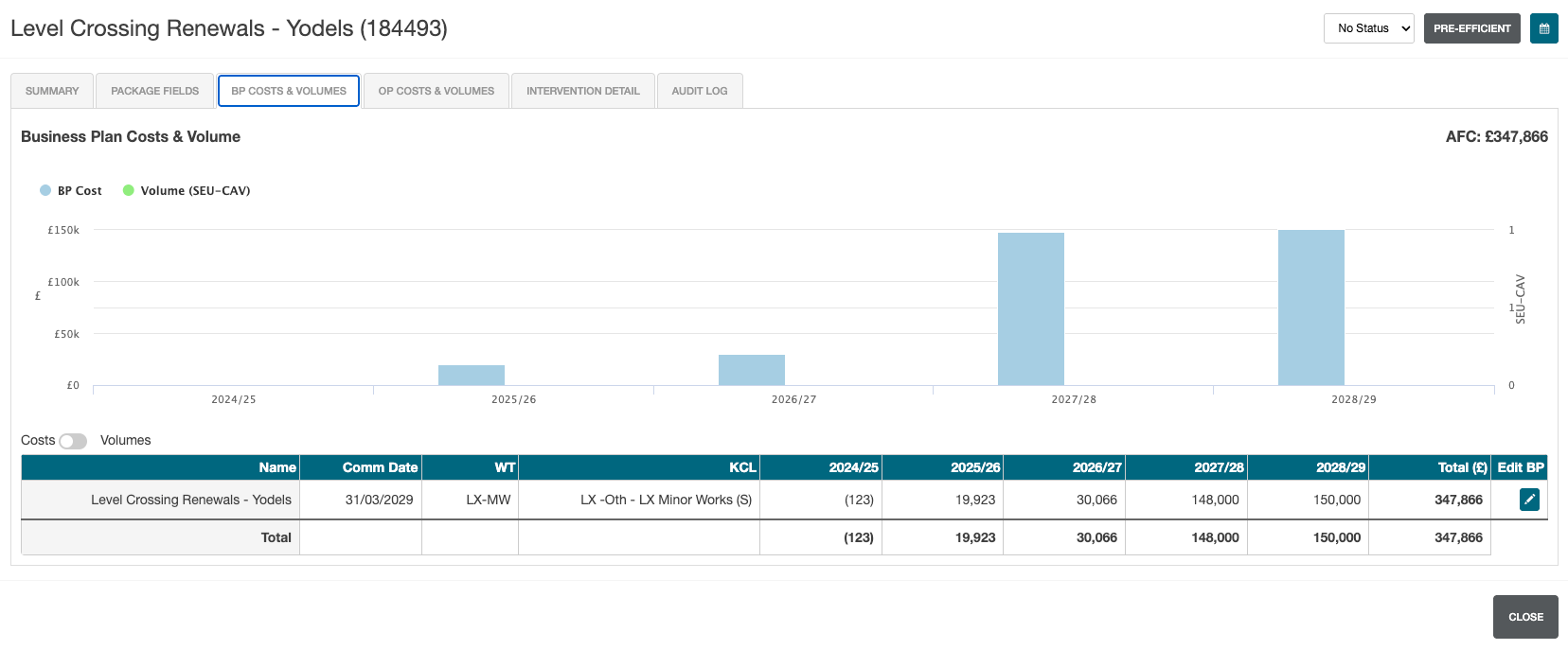This screenshot has height=650, width=1568.
Task: Switch to Package Fields tab
Action: 155,91
